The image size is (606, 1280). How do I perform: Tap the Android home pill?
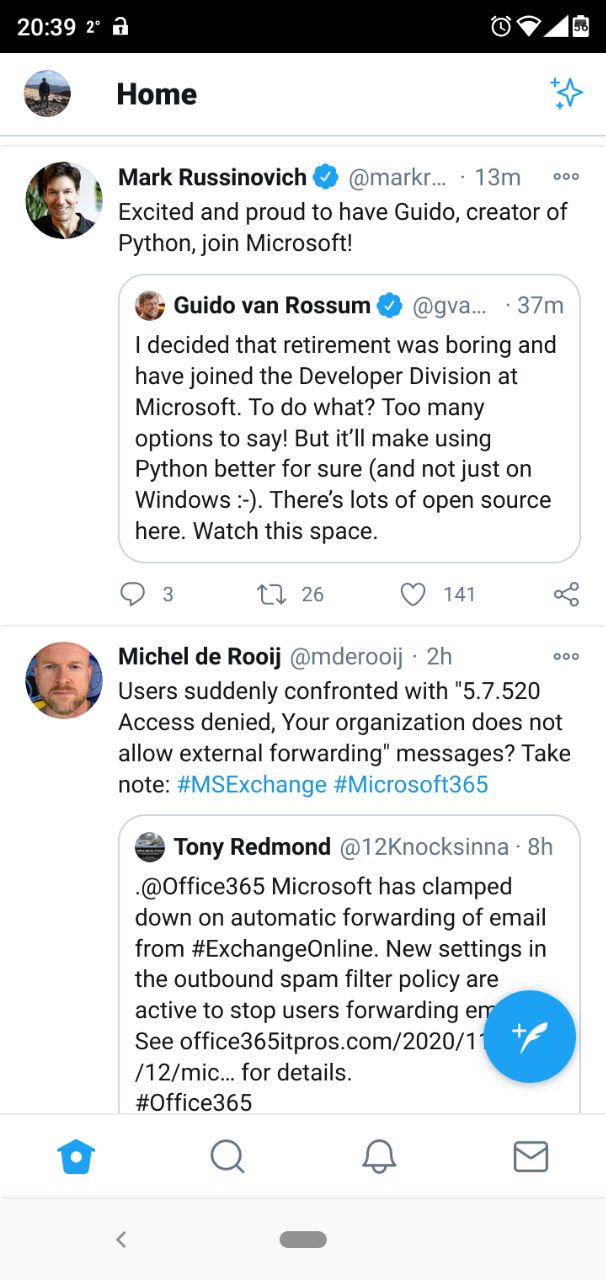click(303, 1239)
